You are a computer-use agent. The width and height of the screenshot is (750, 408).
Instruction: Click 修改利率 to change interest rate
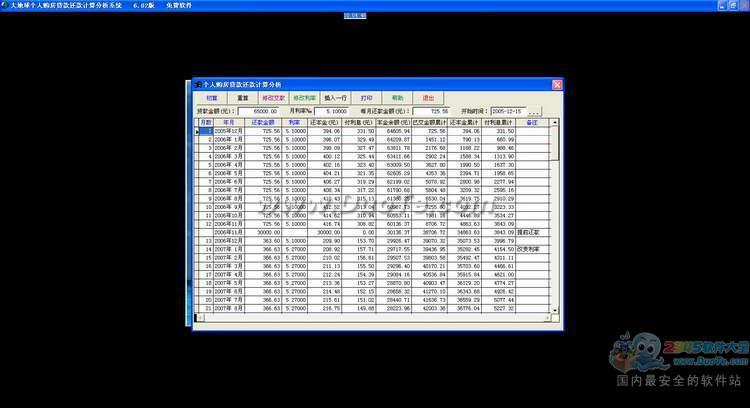coord(304,99)
